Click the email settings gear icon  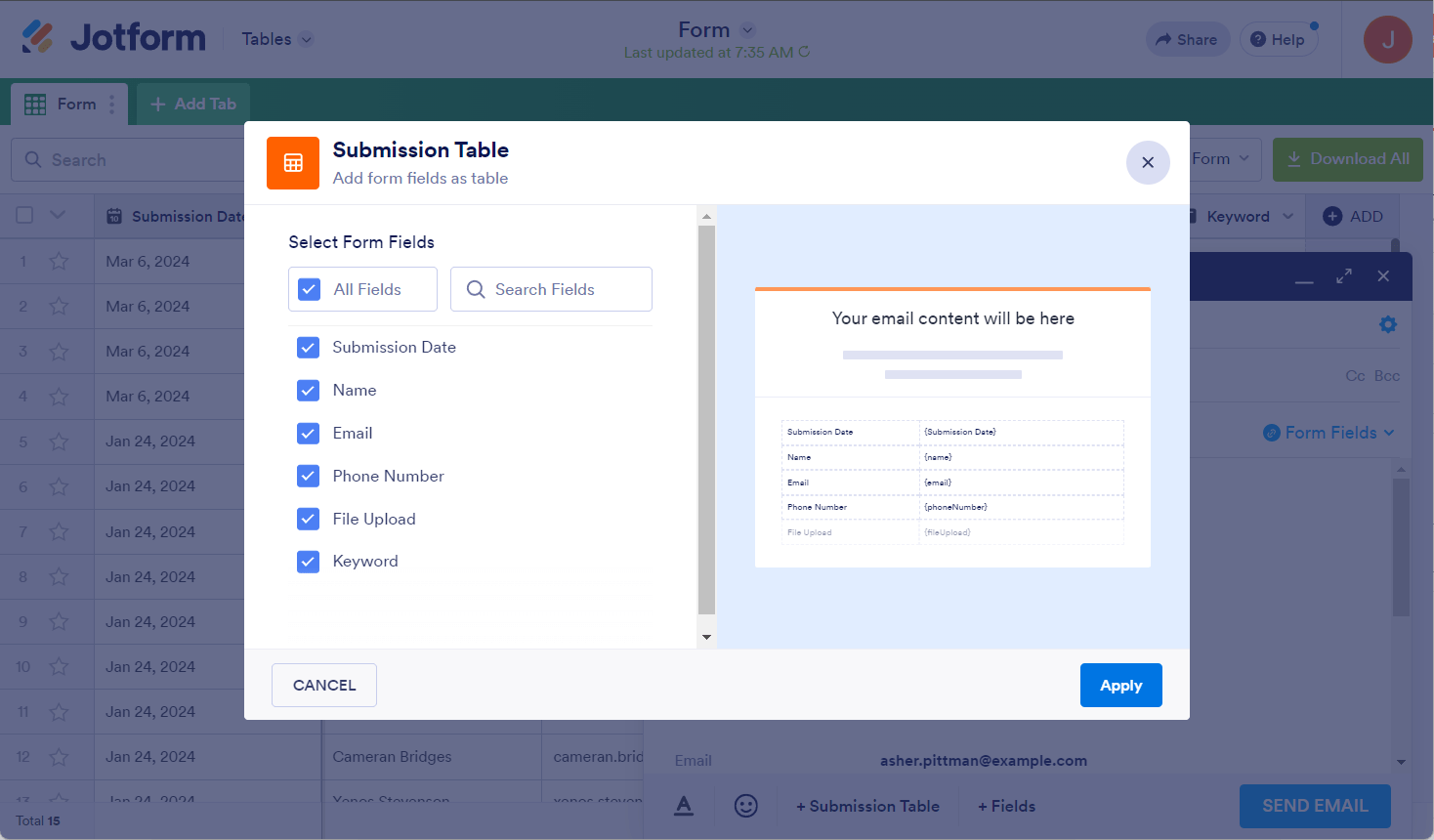point(1387,324)
